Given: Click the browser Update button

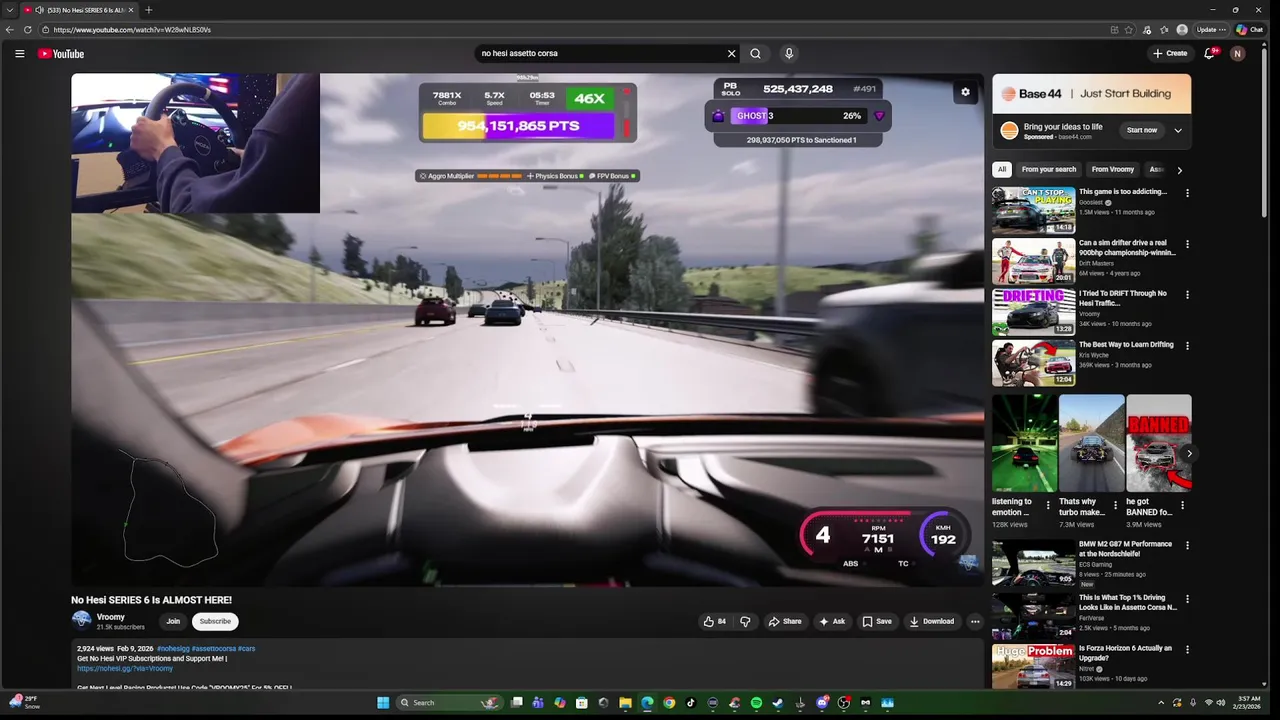Looking at the screenshot, I should 1211,30.
